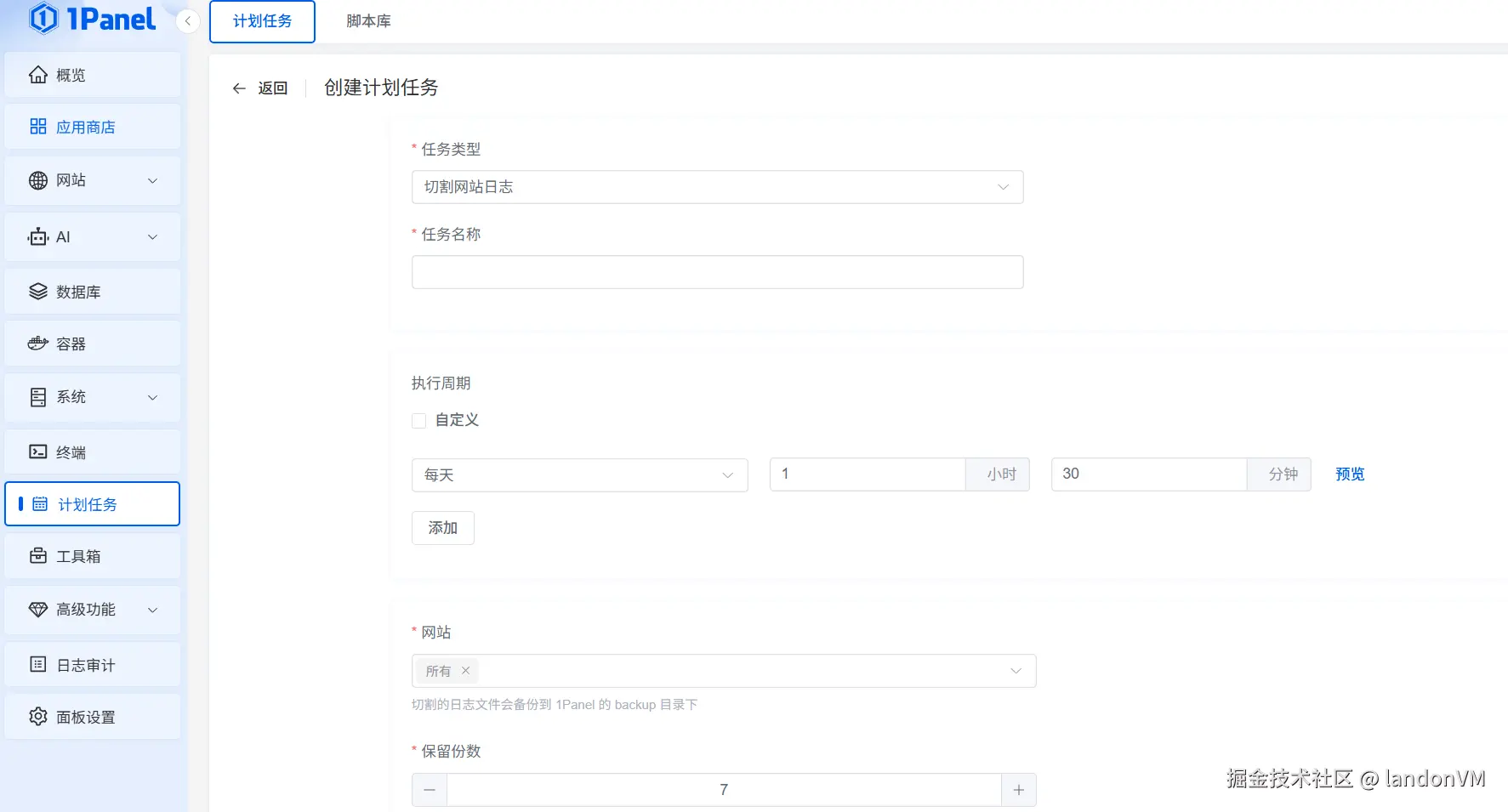The height and width of the screenshot is (812, 1508).
Task: Click the 添加 add button
Action: (x=442, y=527)
